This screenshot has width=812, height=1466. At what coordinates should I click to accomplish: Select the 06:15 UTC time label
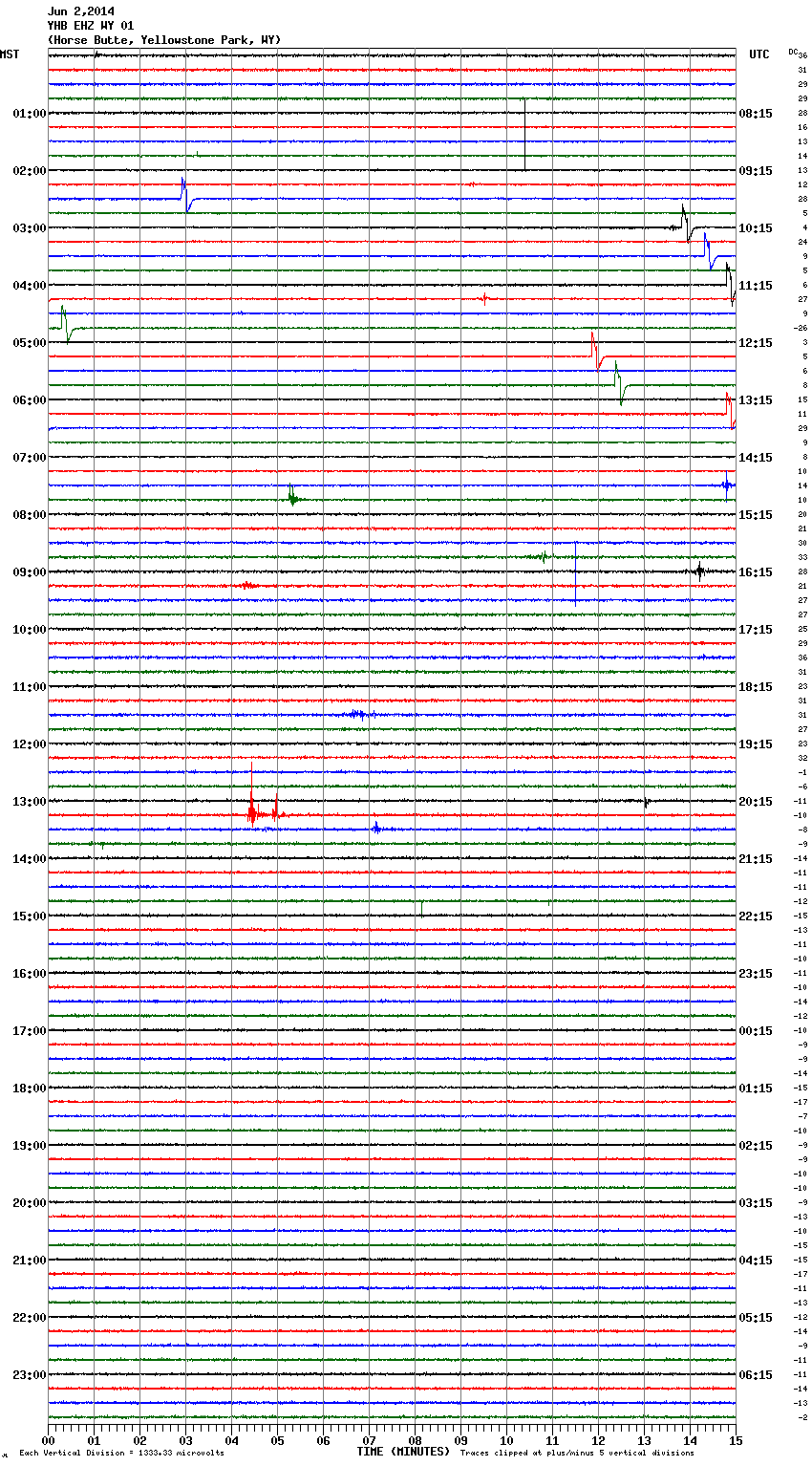coord(755,1375)
